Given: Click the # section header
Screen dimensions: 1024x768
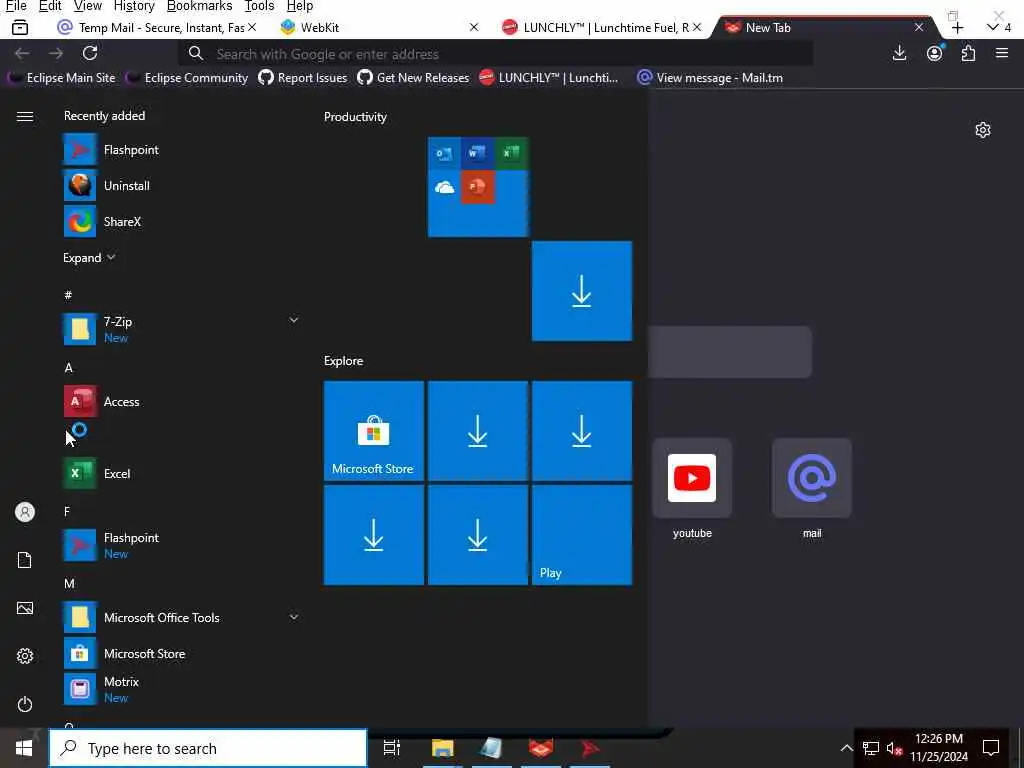Looking at the screenshot, I should click(68, 295).
